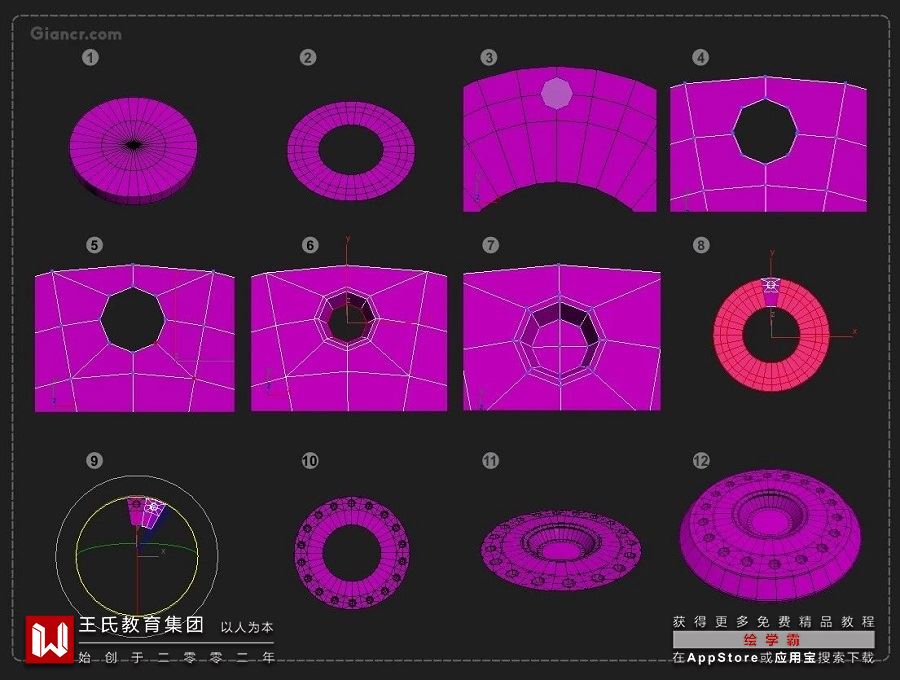Click the 在AppStore或应用宝搜索下载 text

773,658
